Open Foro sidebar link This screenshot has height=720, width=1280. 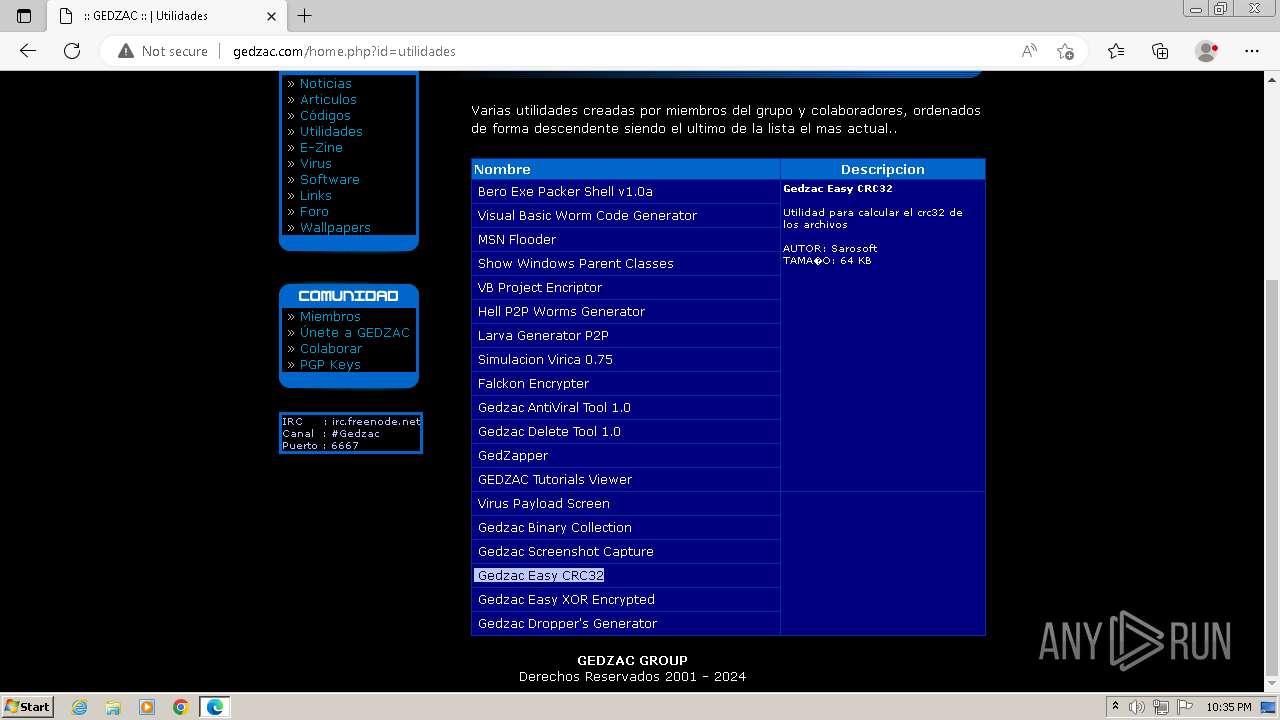pyautogui.click(x=314, y=211)
